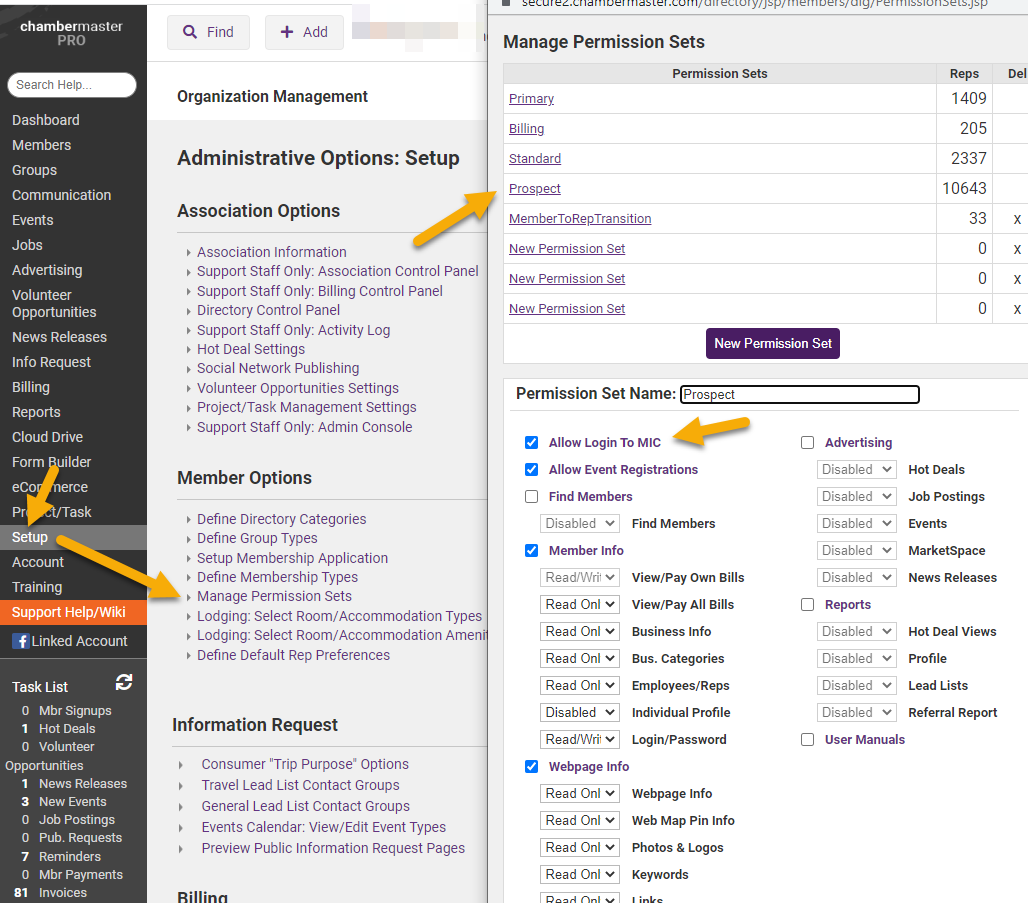The width and height of the screenshot is (1028, 903).
Task: Open the Login/Password permission dropdown
Action: [x=580, y=740]
